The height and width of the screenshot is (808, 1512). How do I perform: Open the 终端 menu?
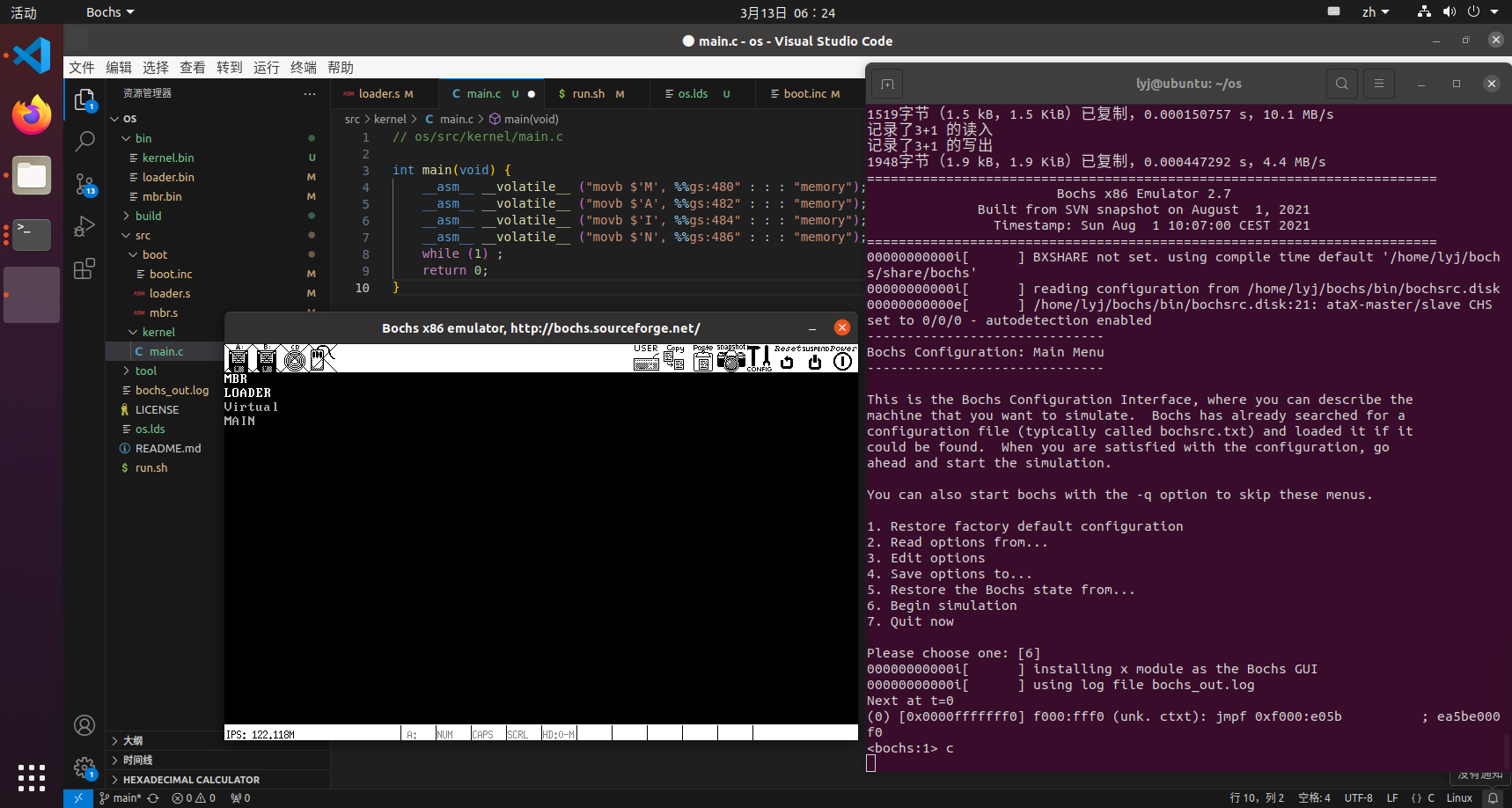(x=304, y=68)
